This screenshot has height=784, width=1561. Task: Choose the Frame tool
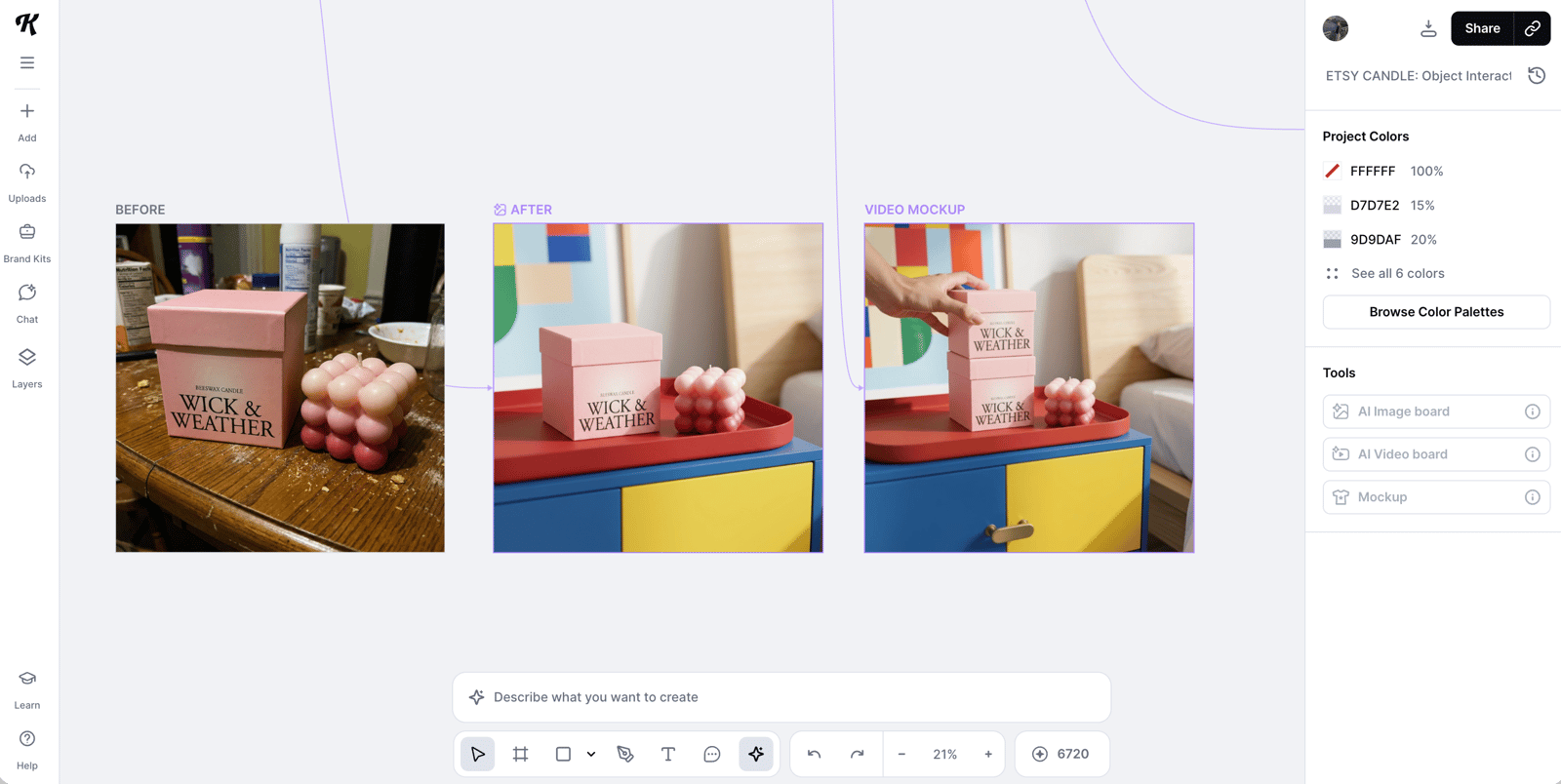tap(520, 754)
